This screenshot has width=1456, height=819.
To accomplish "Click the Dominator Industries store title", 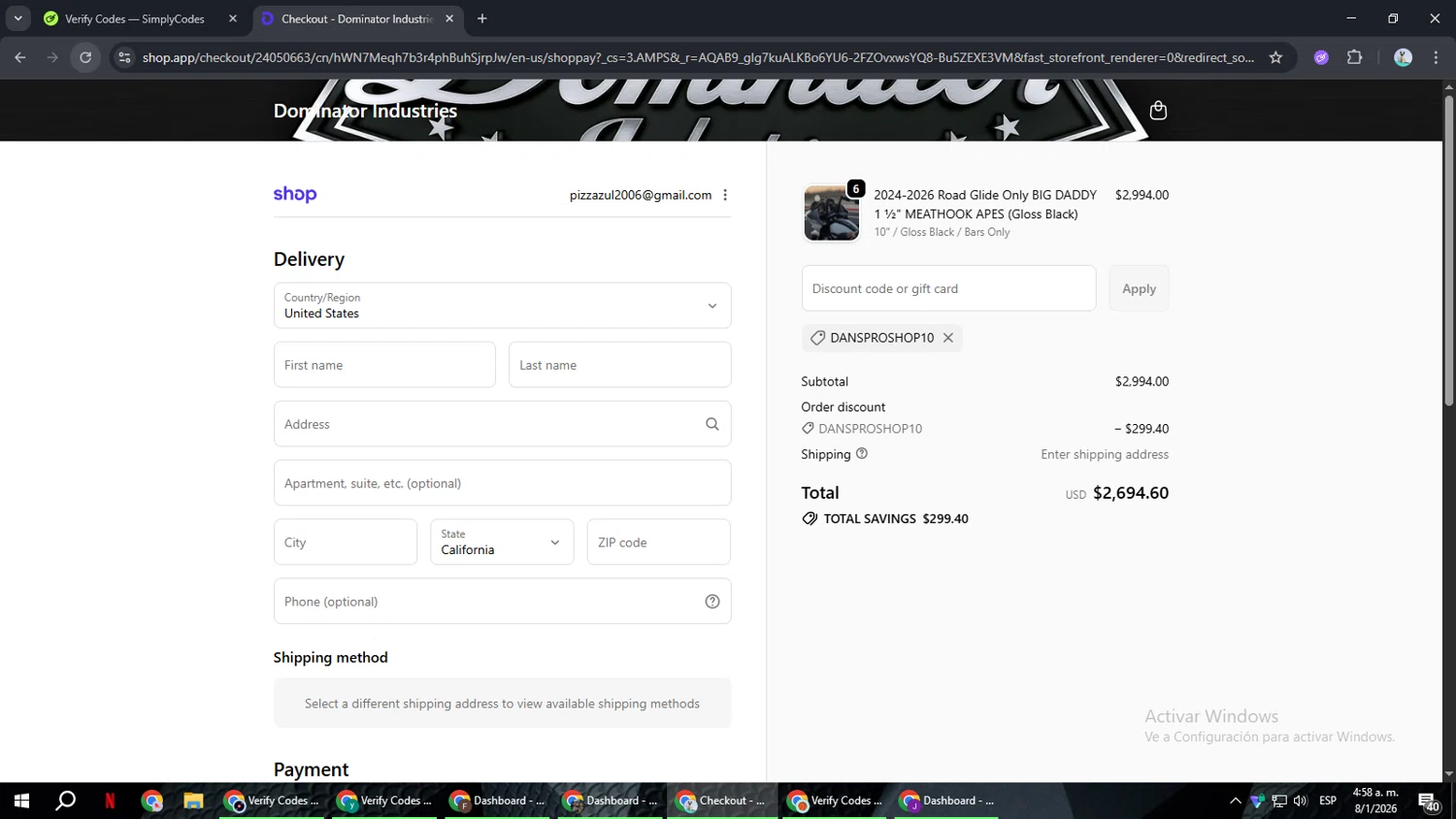I will click(365, 111).
